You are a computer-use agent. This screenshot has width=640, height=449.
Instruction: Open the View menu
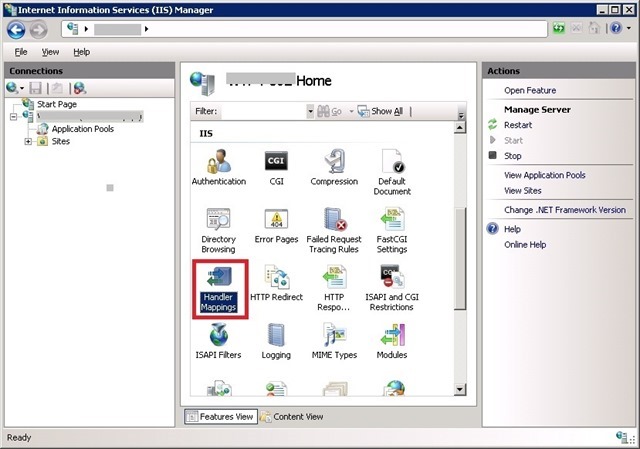[50, 52]
